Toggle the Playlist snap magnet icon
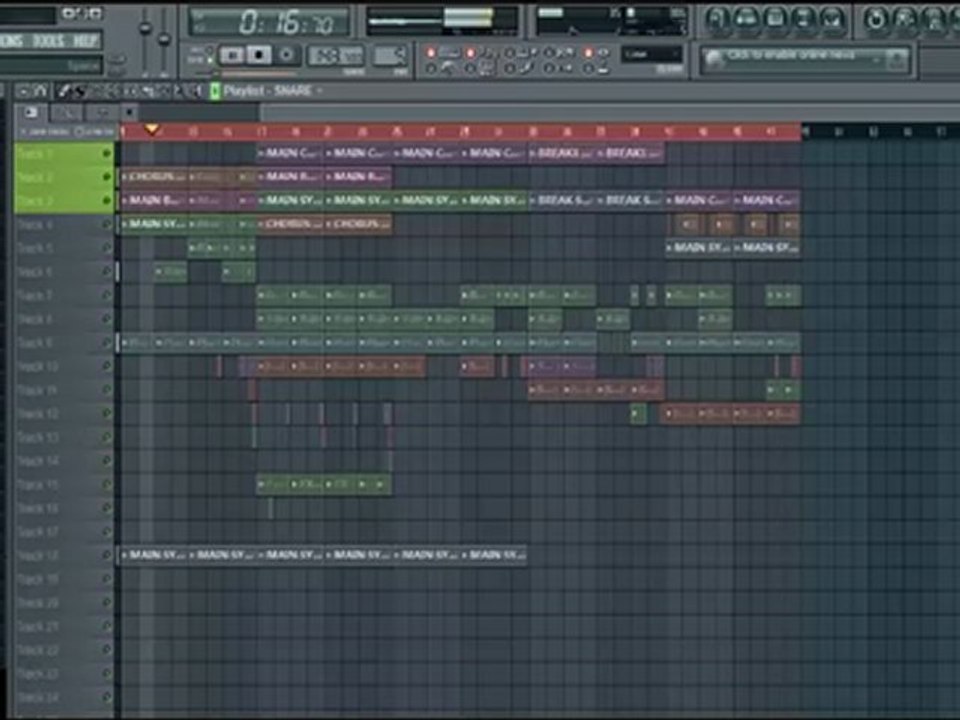This screenshot has width=960, height=720. point(40,91)
